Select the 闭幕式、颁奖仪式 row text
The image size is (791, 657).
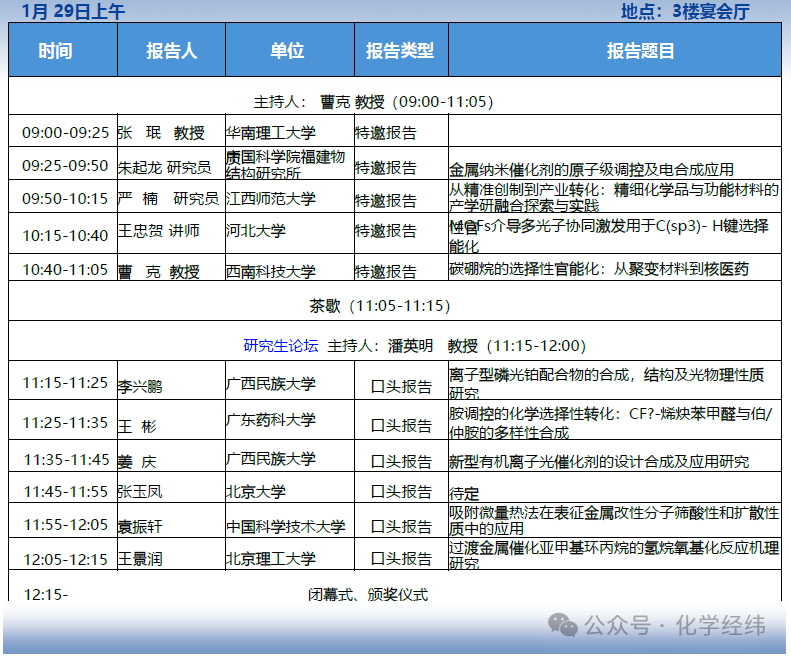(367, 595)
